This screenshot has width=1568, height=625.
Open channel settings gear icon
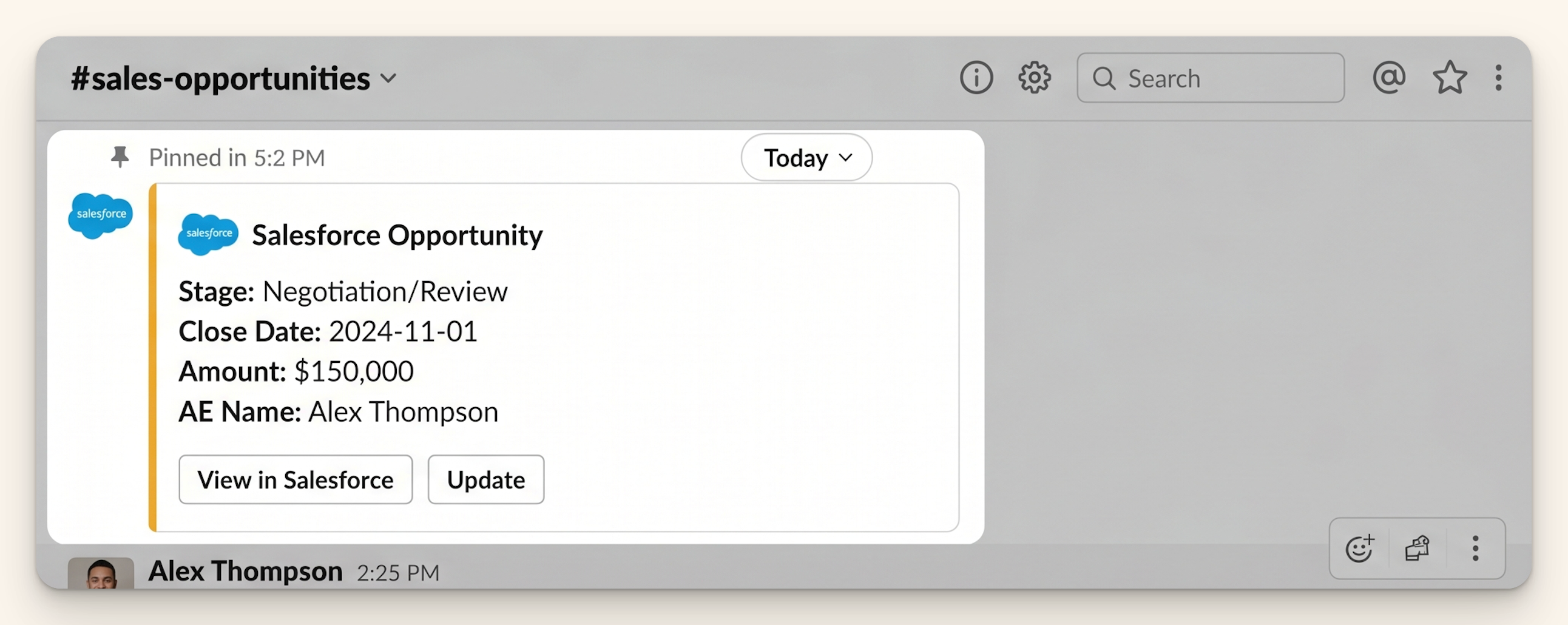[x=1034, y=78]
